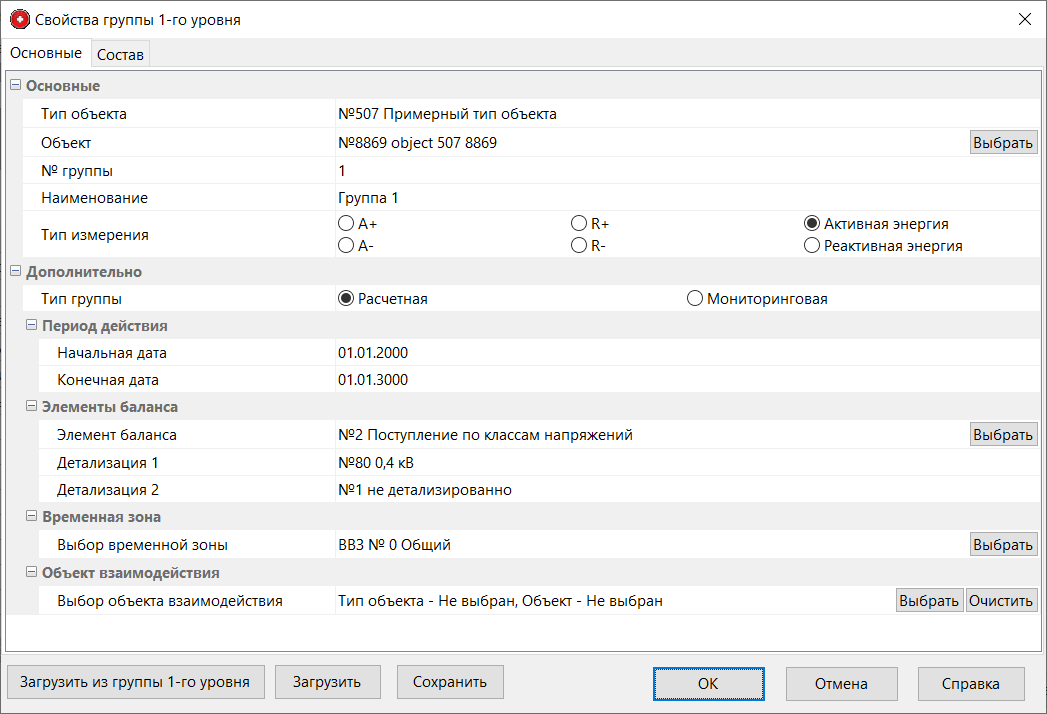Collapse the Период действия group

[x=32, y=326]
